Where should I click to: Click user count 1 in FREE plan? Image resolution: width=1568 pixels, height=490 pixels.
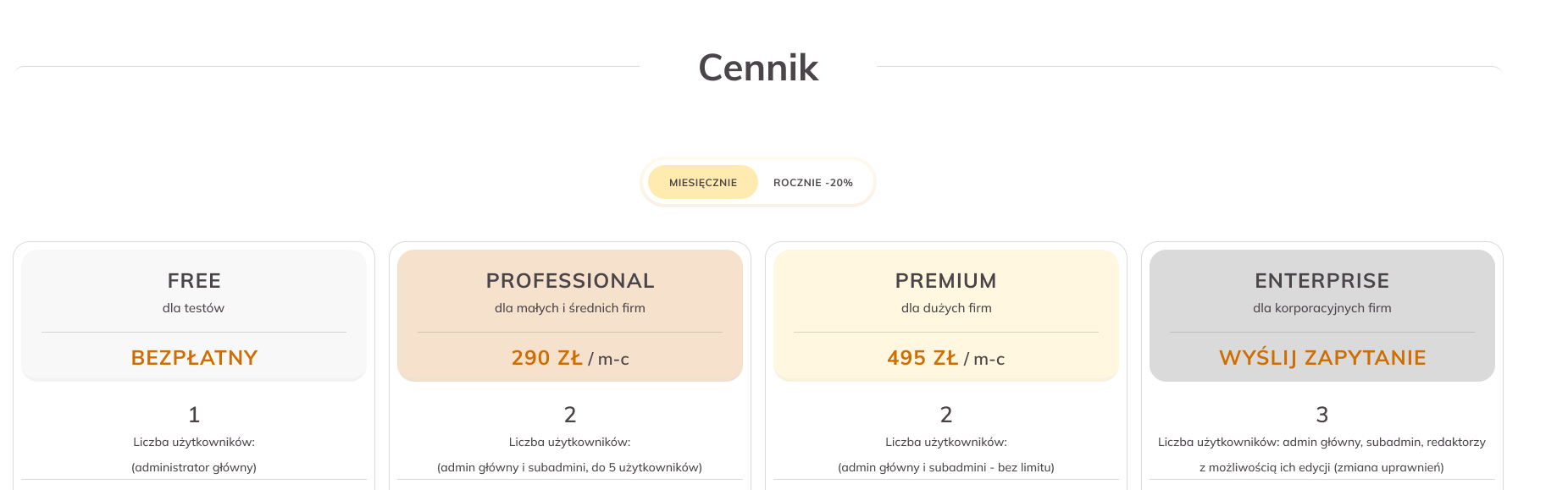pos(194,415)
